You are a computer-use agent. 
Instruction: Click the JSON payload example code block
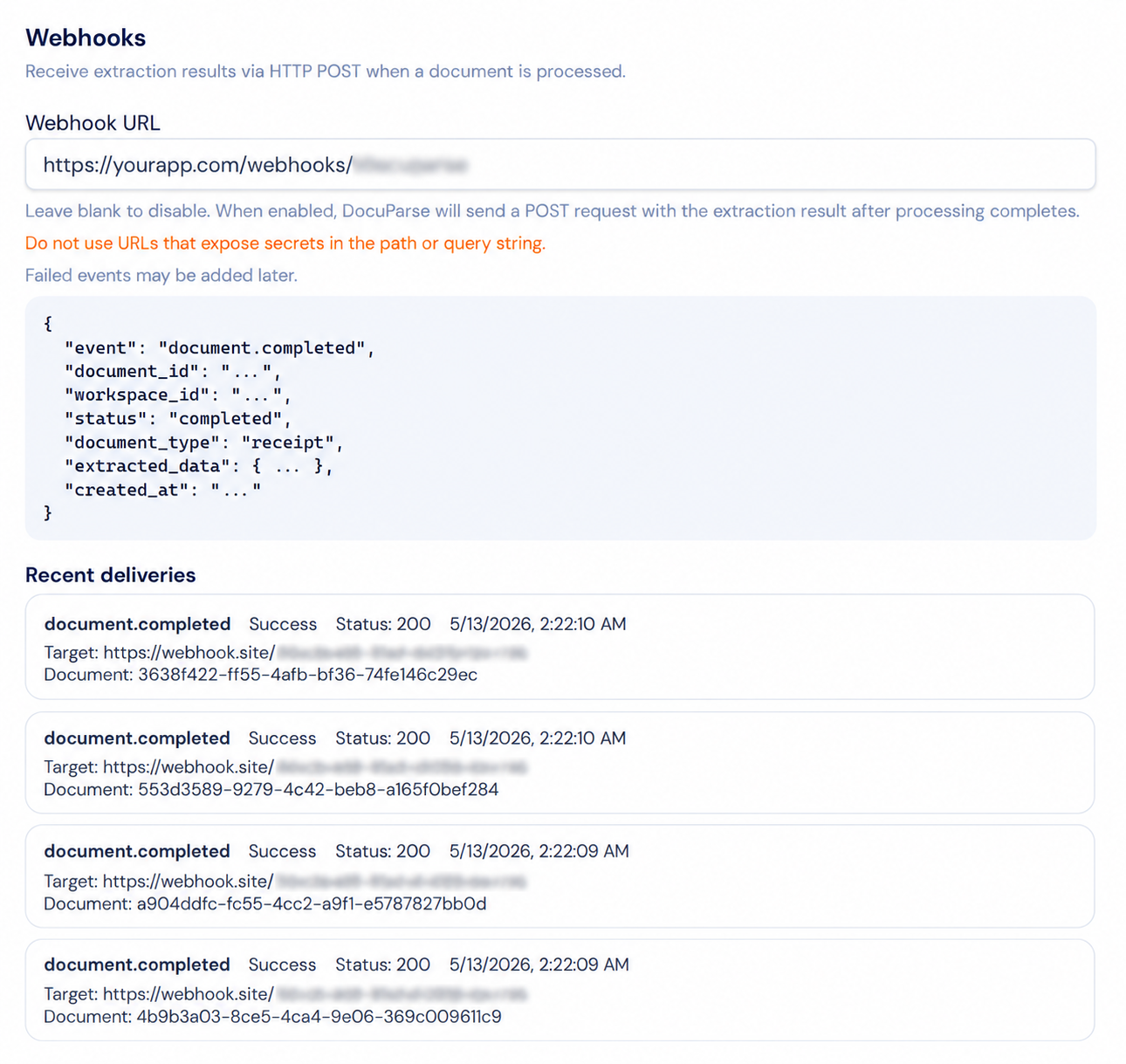coord(560,418)
